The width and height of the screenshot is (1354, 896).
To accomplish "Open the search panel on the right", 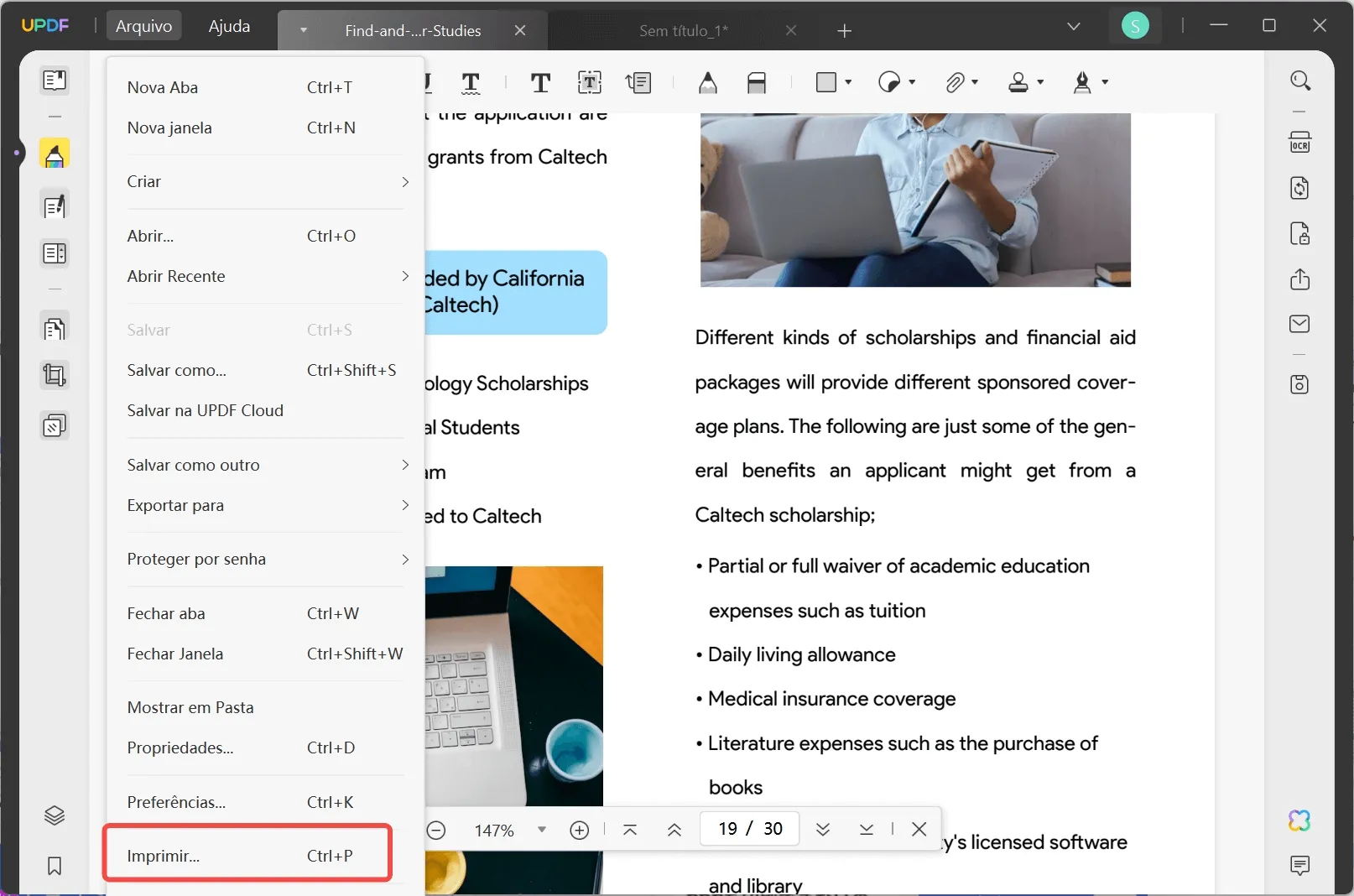I will tap(1301, 81).
